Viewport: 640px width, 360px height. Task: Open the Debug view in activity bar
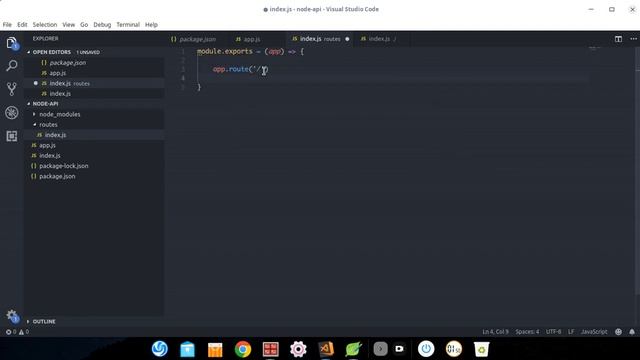pos(12,113)
